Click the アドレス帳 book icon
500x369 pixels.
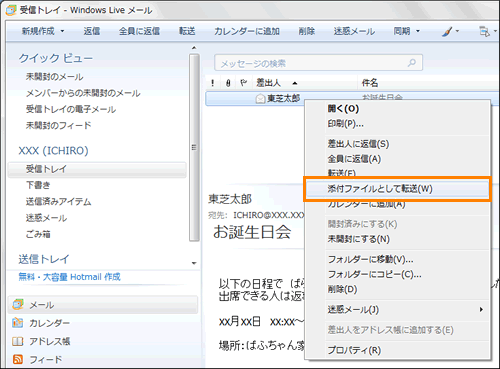(18, 341)
